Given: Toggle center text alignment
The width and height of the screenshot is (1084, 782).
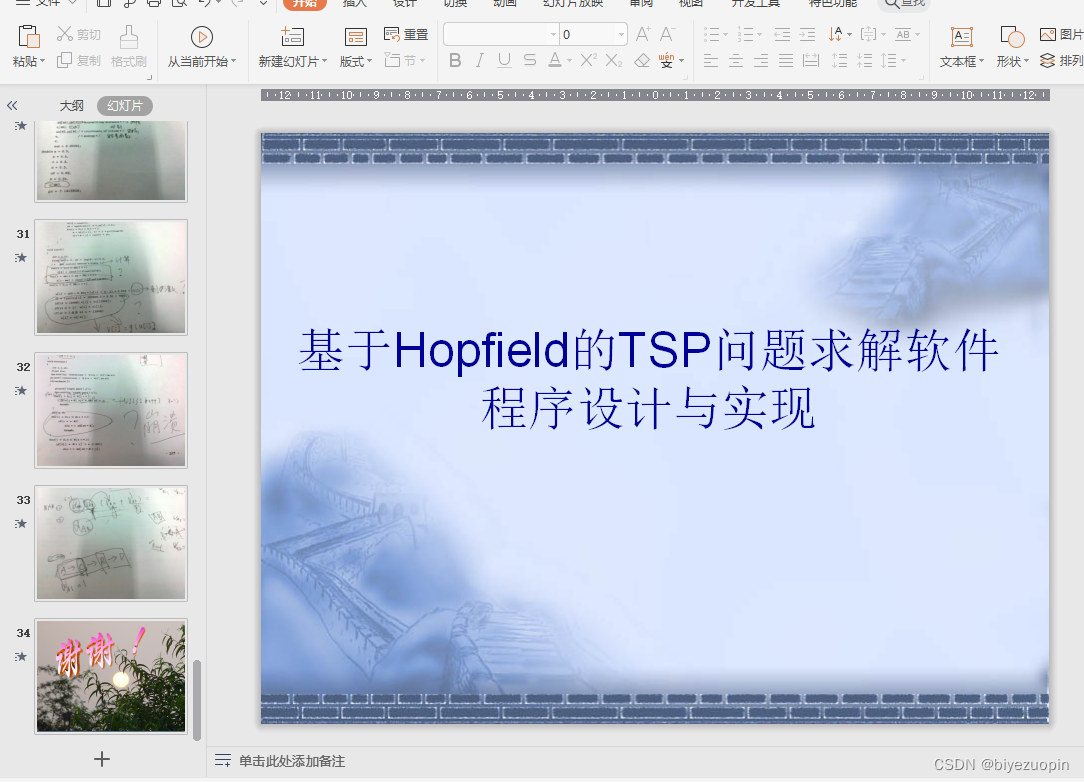Looking at the screenshot, I should tap(736, 61).
